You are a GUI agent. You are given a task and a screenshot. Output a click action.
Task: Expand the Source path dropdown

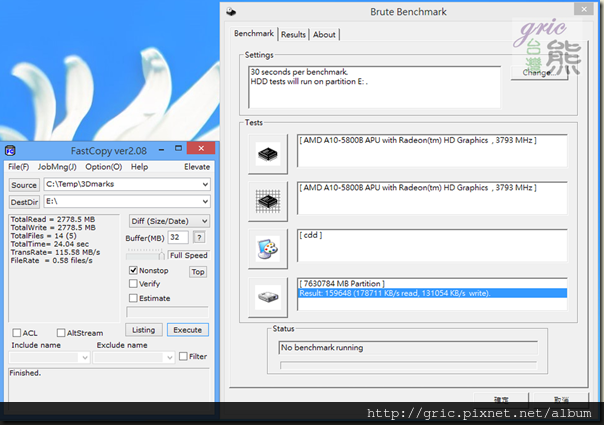click(205, 185)
